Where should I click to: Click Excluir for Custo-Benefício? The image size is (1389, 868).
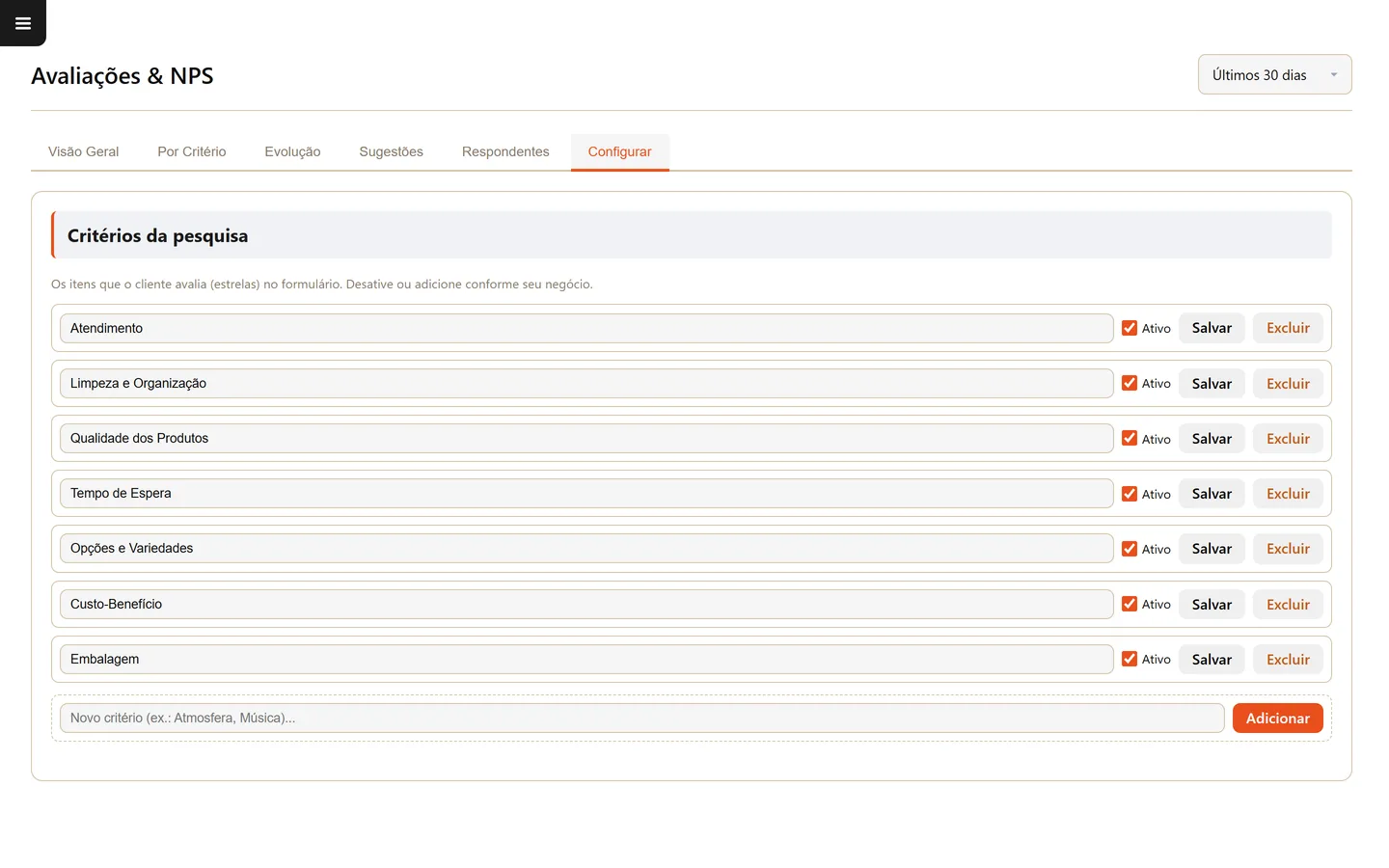[1288, 605]
